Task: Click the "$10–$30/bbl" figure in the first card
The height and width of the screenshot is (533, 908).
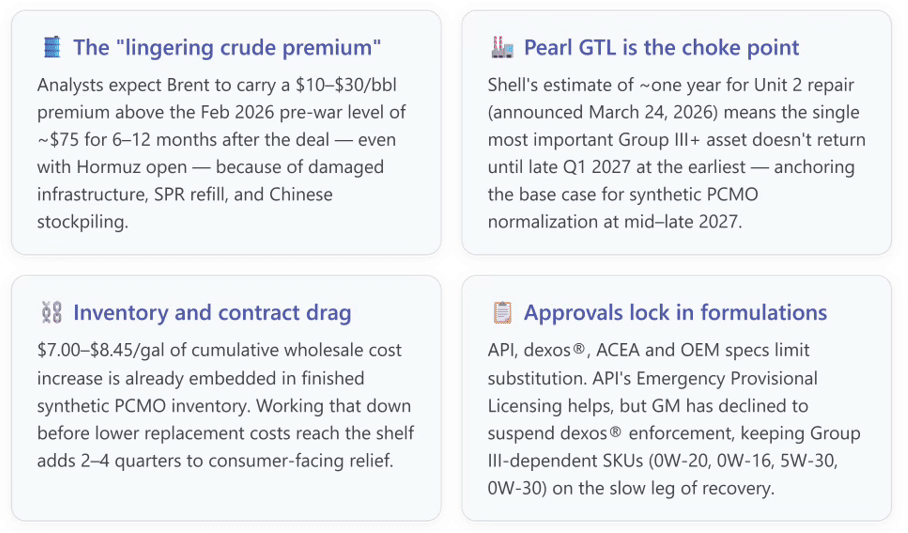Action: (346, 85)
